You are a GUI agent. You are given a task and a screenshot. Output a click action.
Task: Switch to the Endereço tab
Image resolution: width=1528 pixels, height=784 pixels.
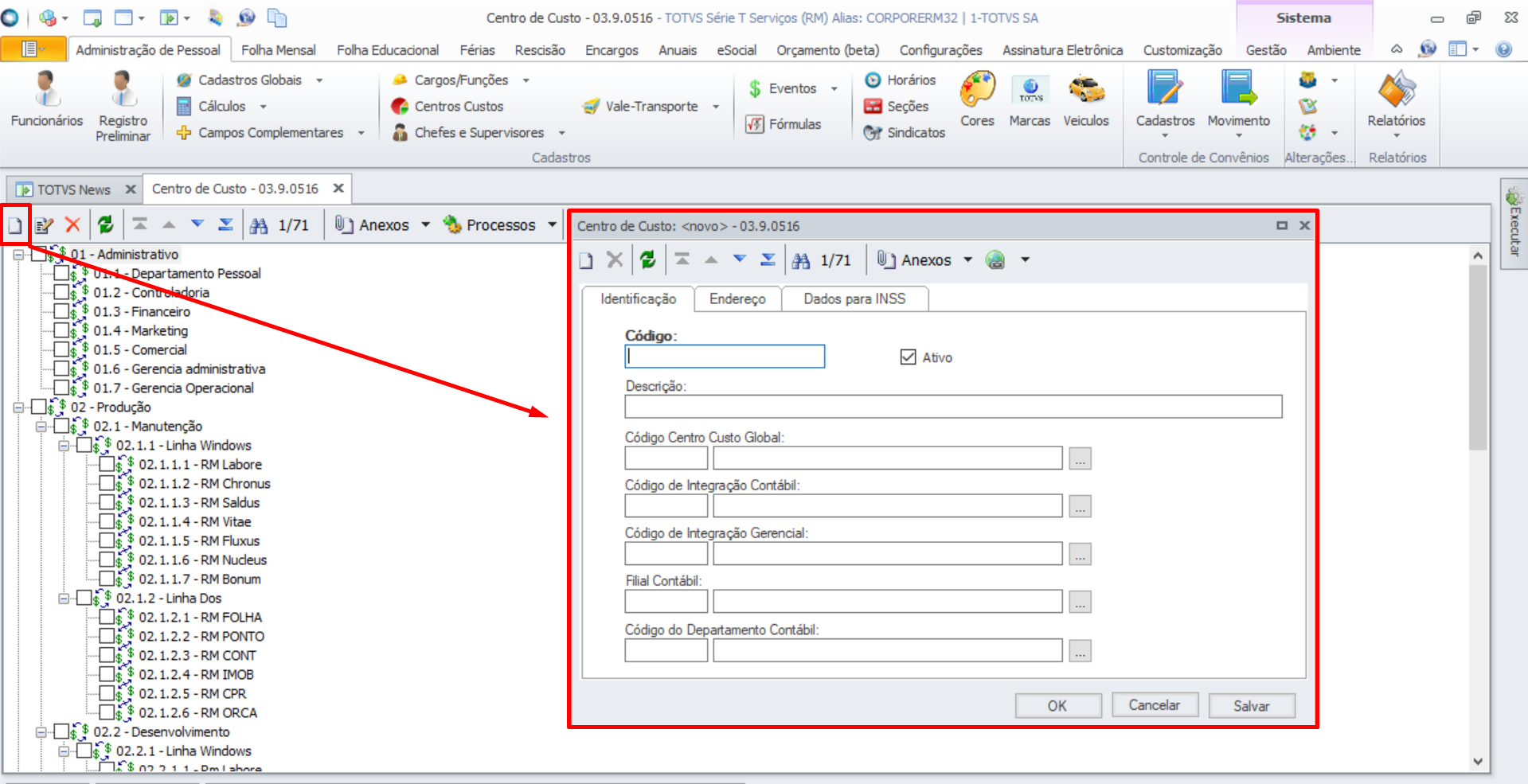(x=737, y=298)
